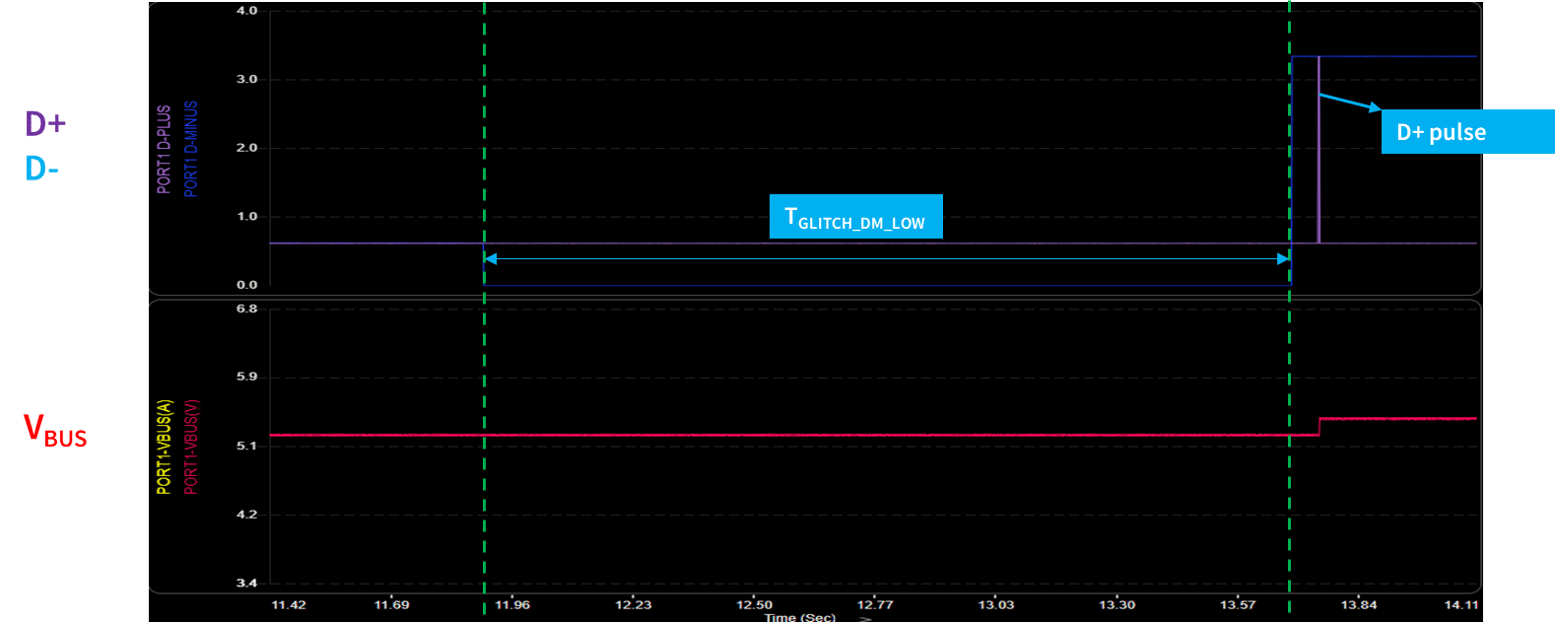Click the 4.0 value on the upper voltage axis
This screenshot has width=1555, height=623.
tap(246, 11)
